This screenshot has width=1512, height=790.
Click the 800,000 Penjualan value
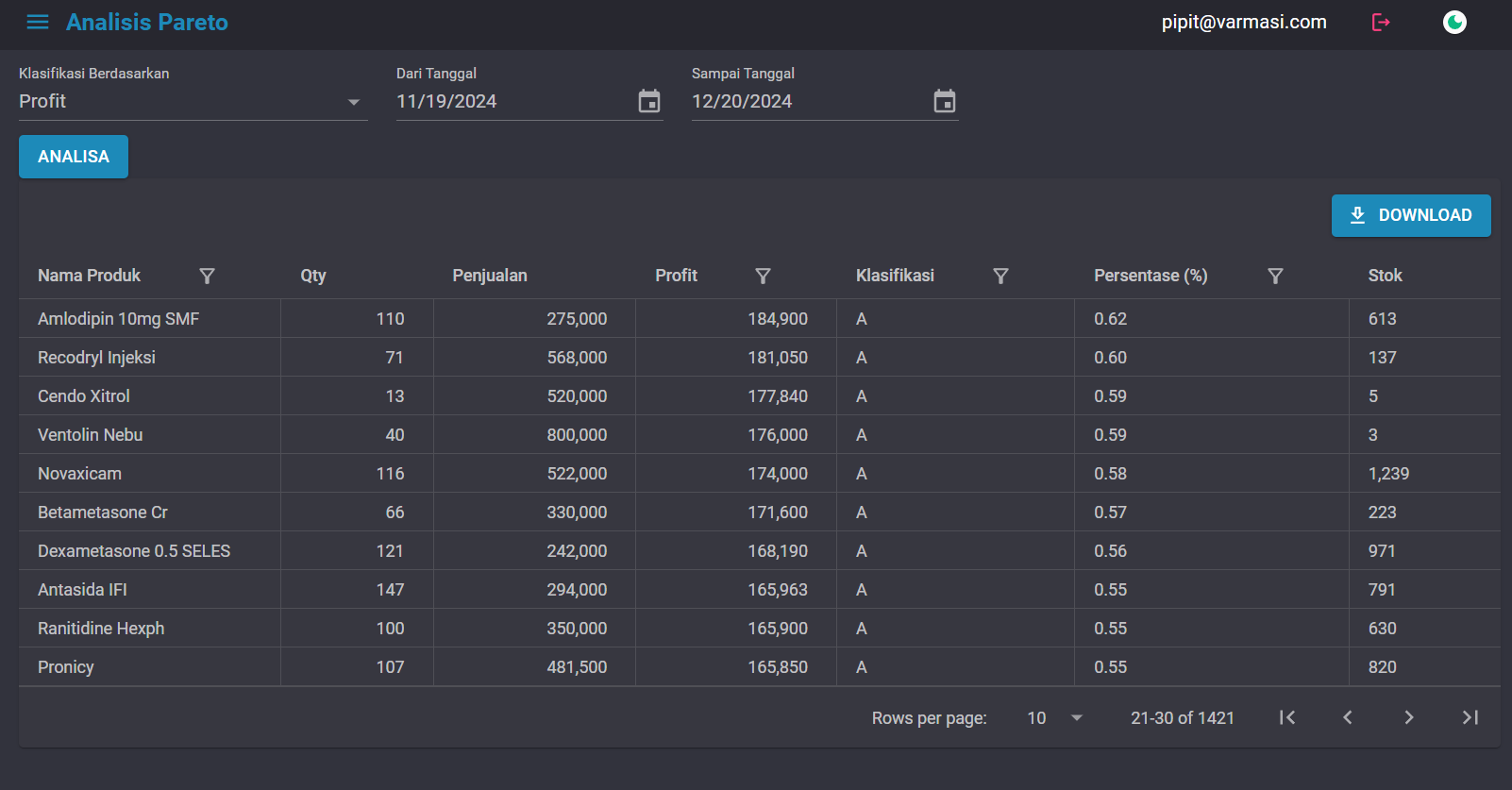(x=577, y=435)
